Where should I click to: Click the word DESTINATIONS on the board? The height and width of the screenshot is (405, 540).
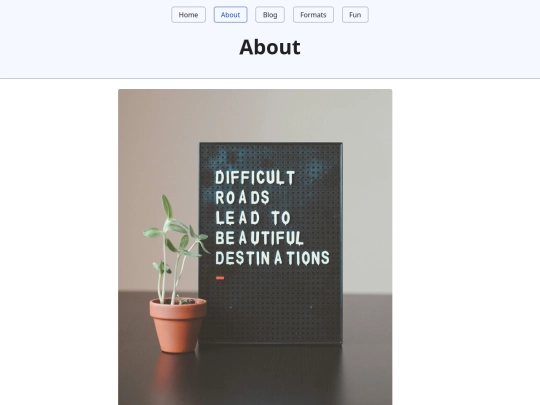(x=272, y=258)
